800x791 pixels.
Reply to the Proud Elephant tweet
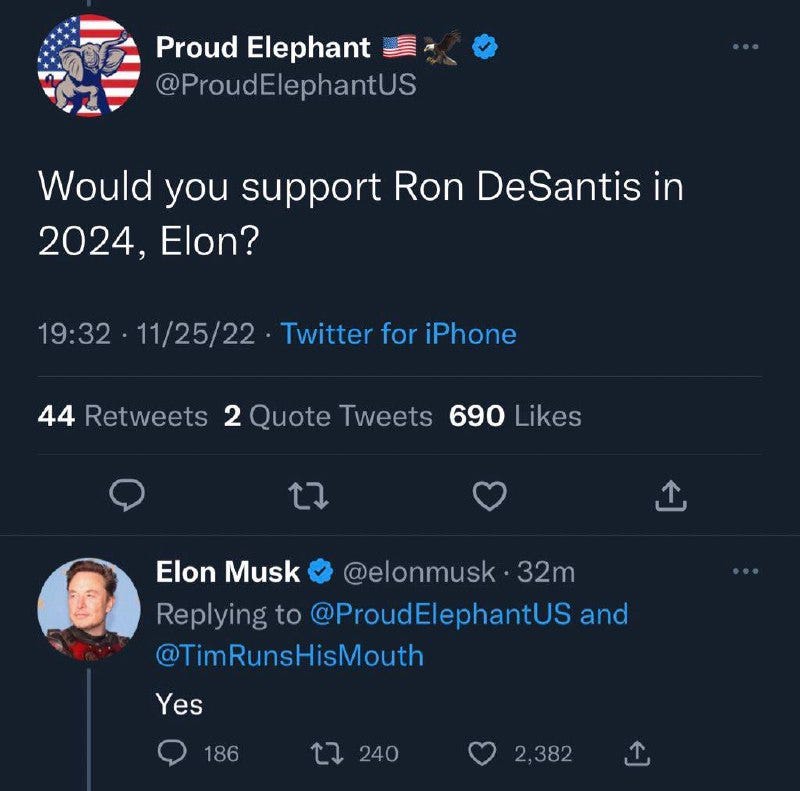[x=127, y=495]
